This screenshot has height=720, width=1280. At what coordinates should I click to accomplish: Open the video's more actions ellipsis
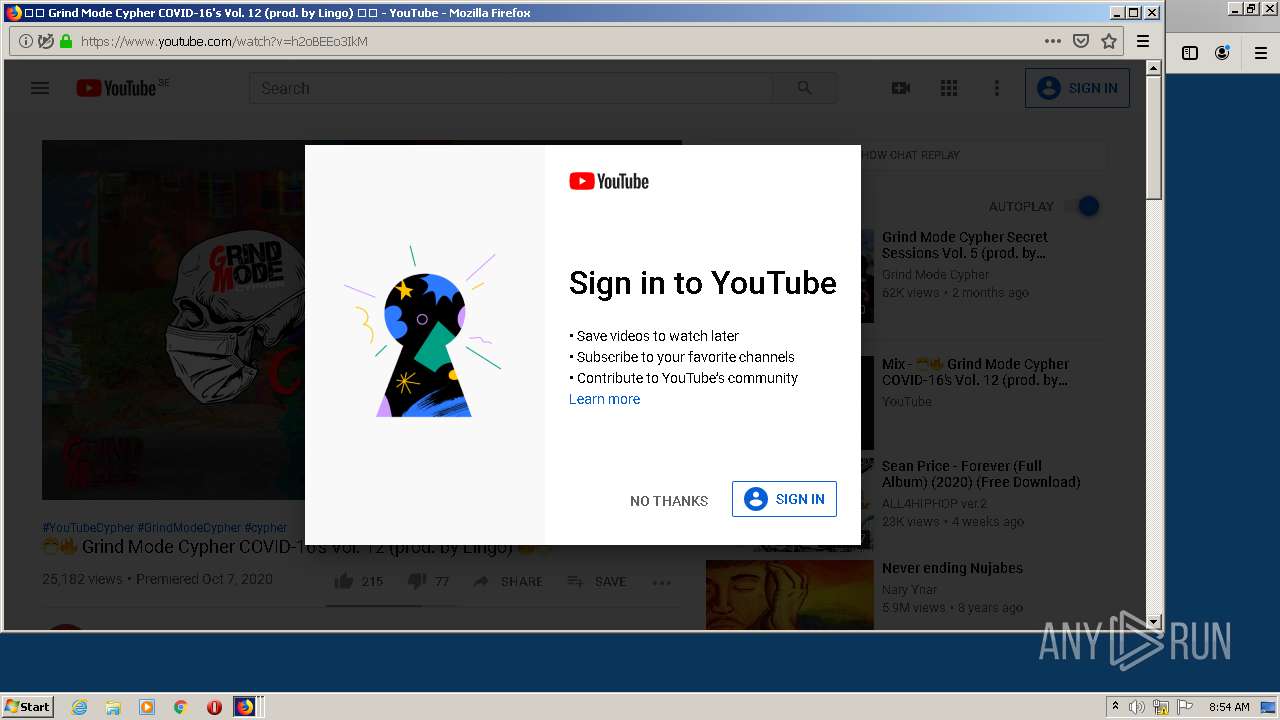662,582
